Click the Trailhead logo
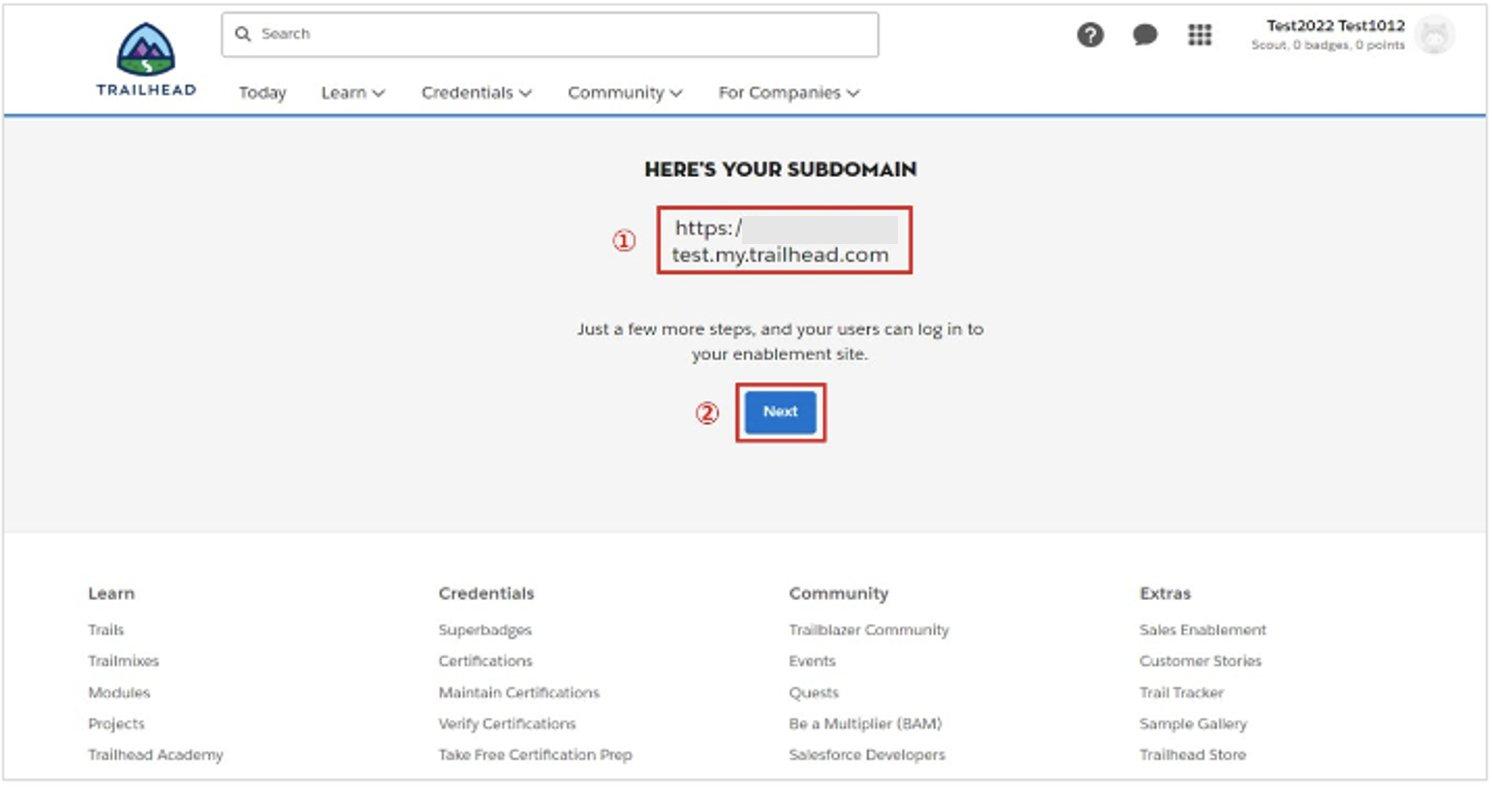Image resolution: width=1492 pixels, height=788 pixels. click(146, 60)
